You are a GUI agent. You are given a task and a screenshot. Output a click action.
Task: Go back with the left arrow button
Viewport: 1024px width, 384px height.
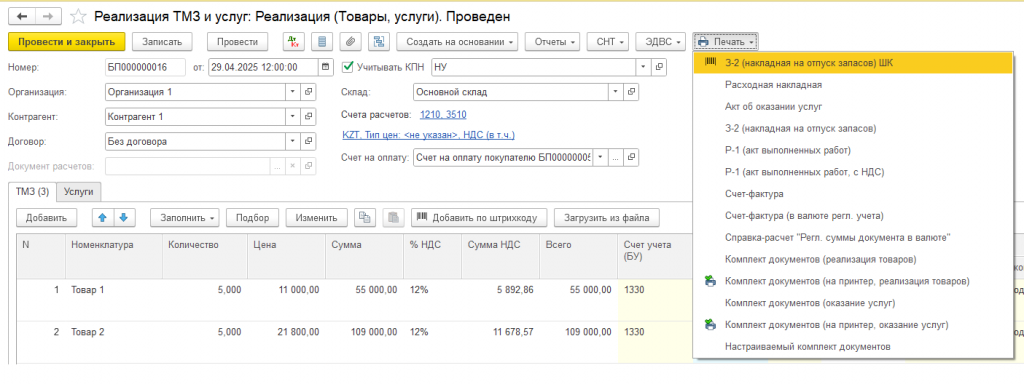[x=22, y=16]
